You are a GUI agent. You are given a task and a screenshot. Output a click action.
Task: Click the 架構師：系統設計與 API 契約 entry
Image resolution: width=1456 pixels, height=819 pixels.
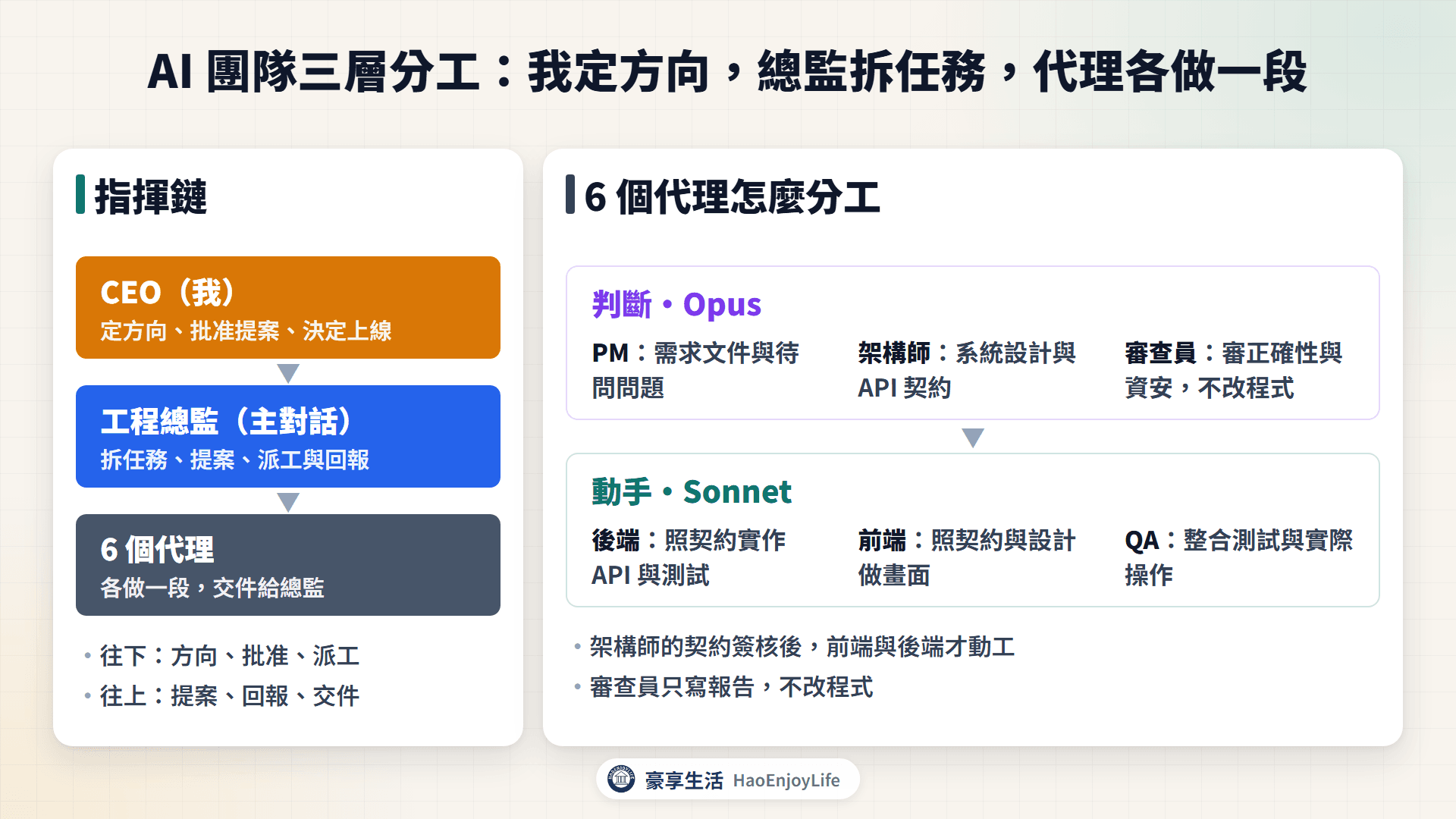point(967,370)
